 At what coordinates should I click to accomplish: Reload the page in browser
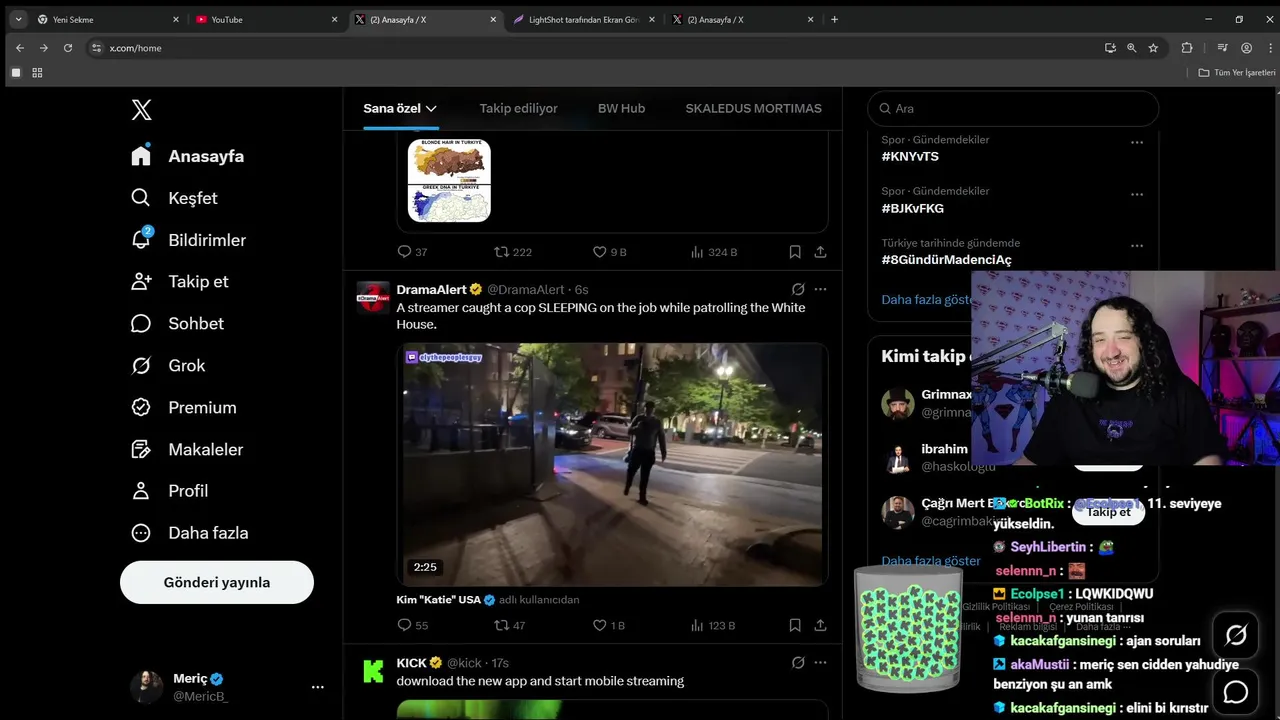68,47
